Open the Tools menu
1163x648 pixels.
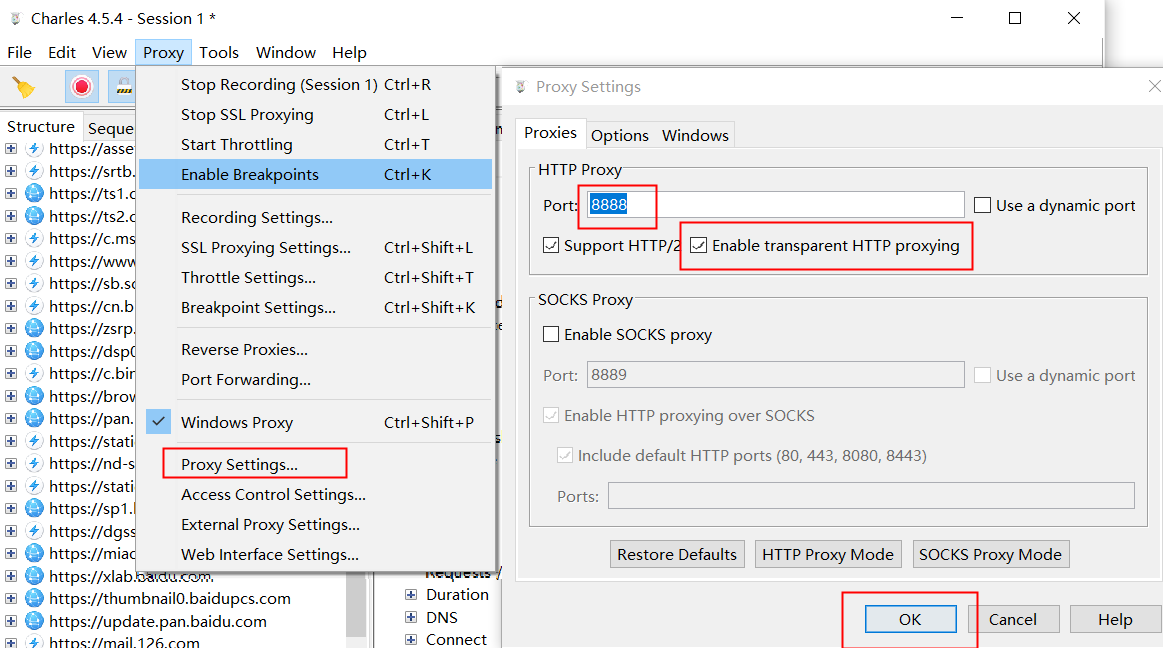(x=219, y=53)
